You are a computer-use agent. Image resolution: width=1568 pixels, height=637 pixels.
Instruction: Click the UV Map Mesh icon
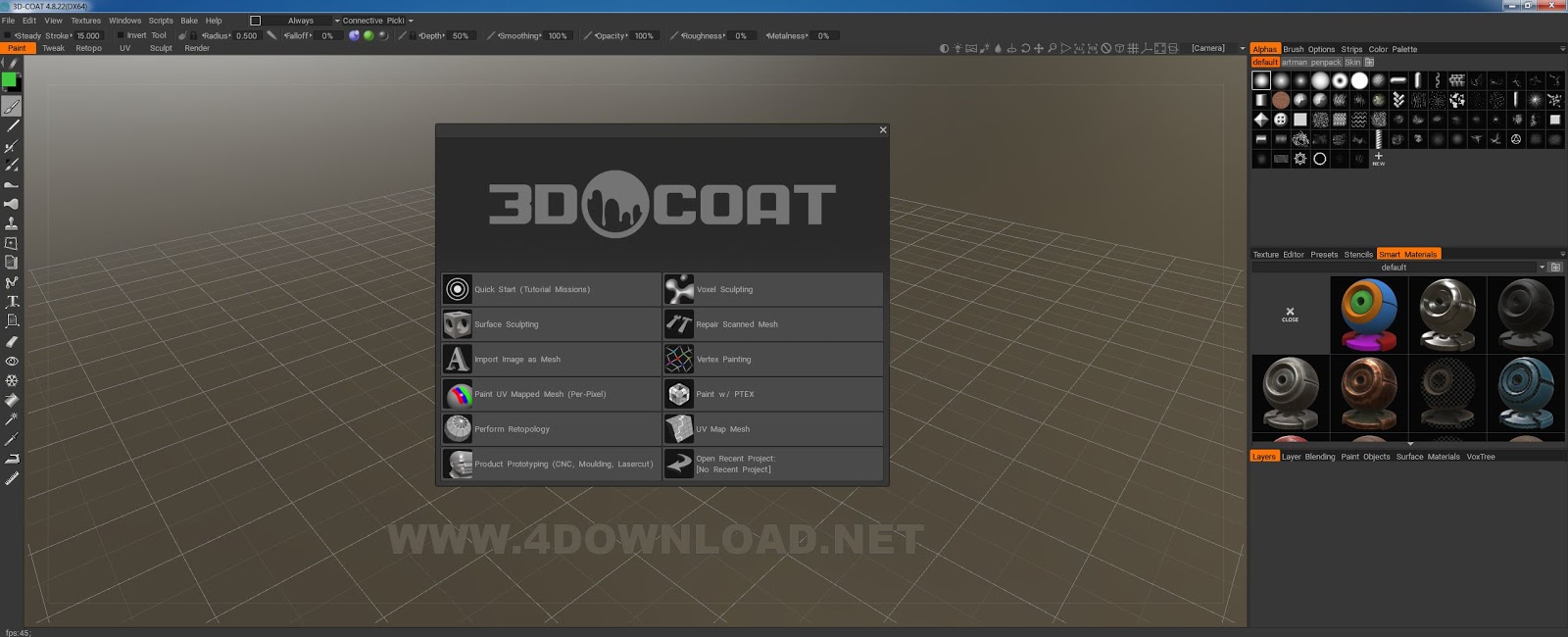(x=679, y=428)
